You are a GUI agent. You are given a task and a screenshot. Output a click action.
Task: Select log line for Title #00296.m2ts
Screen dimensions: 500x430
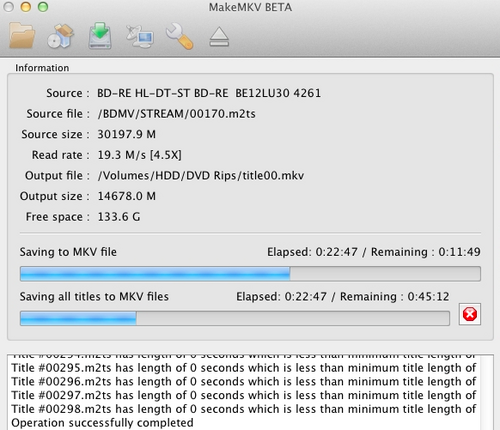coord(244,382)
